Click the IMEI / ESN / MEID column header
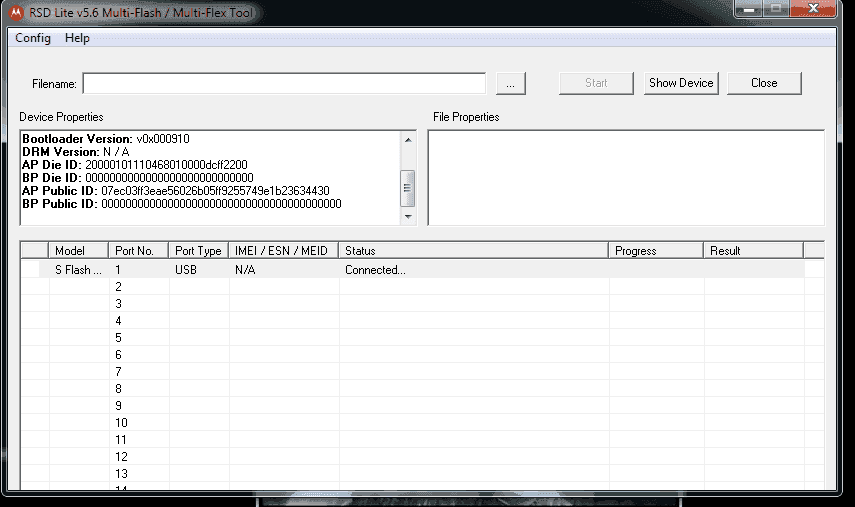The width and height of the screenshot is (855, 507). 284,251
